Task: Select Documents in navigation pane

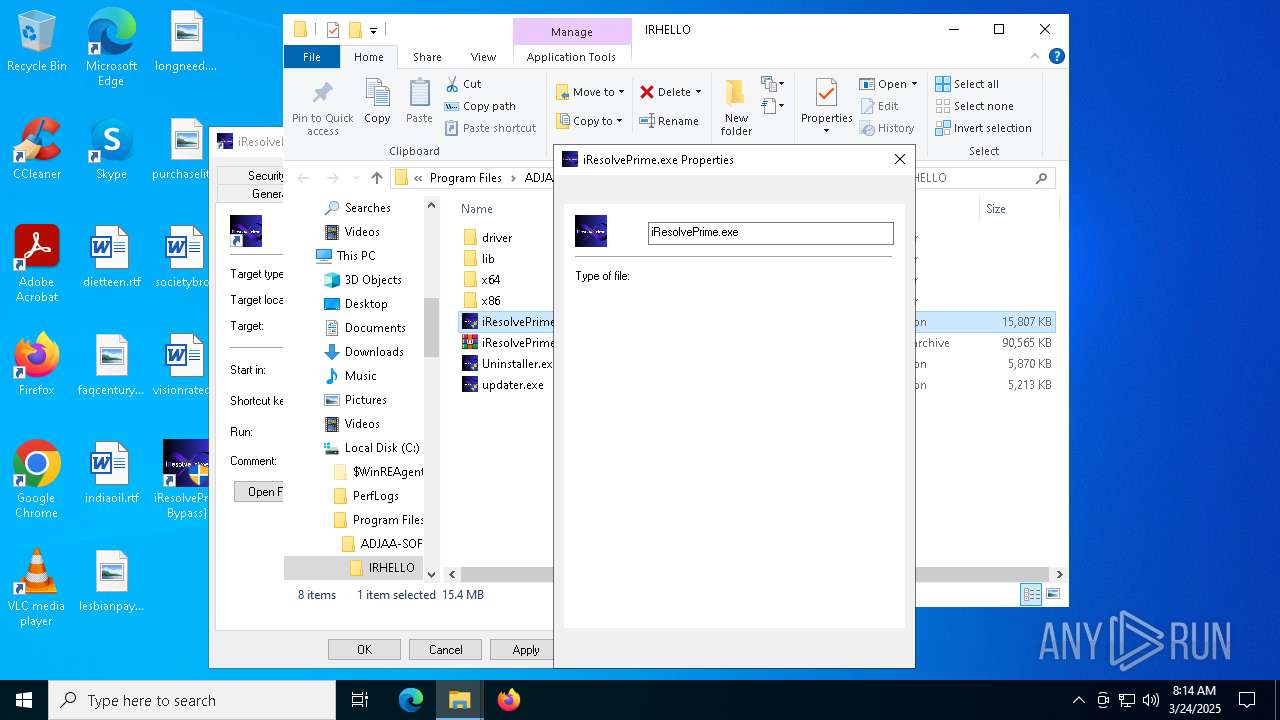Action: click(x=375, y=328)
